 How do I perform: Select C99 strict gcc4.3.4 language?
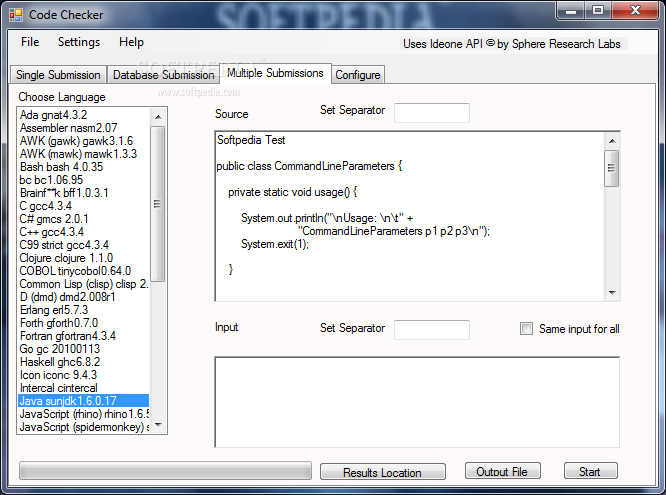click(84, 245)
